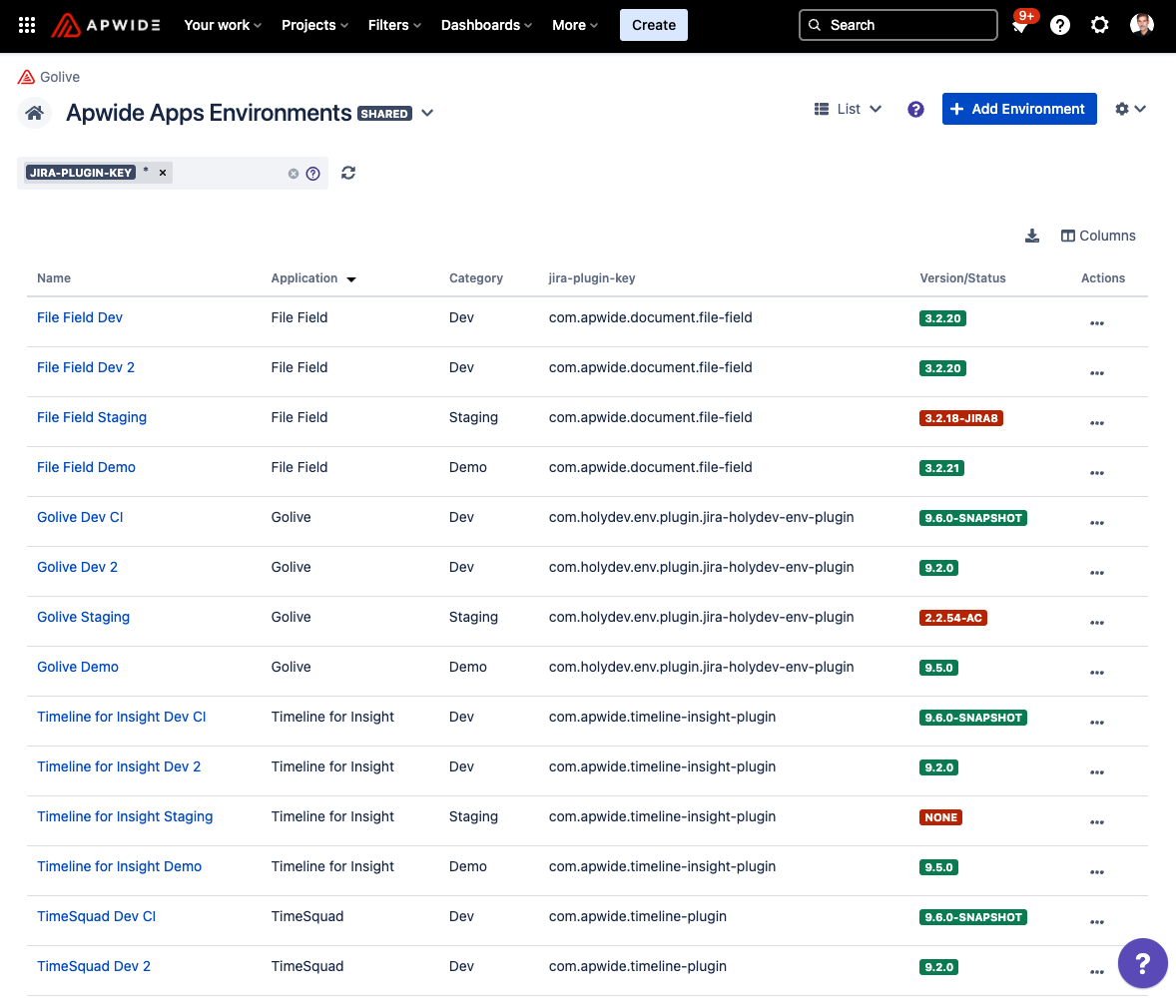
Task: Expand the List view dropdown
Action: coord(849,109)
